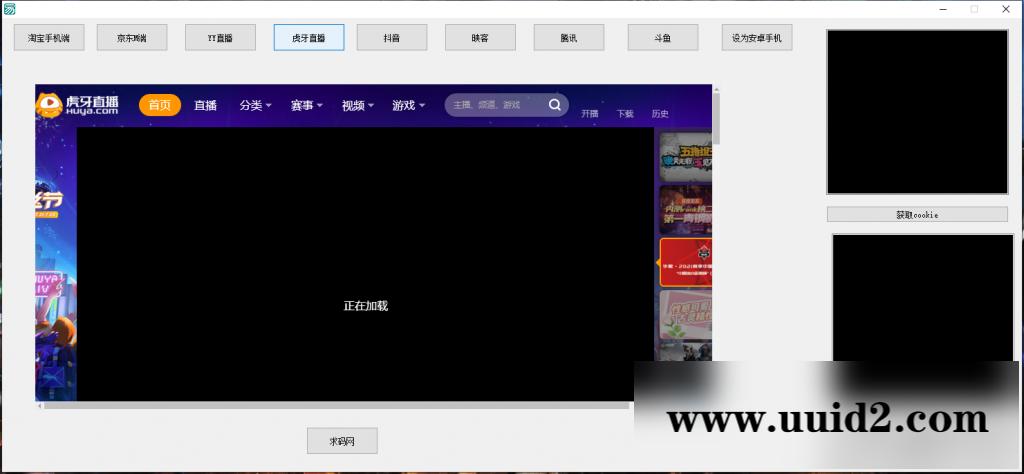The width and height of the screenshot is (1024, 474).
Task: Choose the 虎牙直播 button in top row
Action: tap(309, 38)
